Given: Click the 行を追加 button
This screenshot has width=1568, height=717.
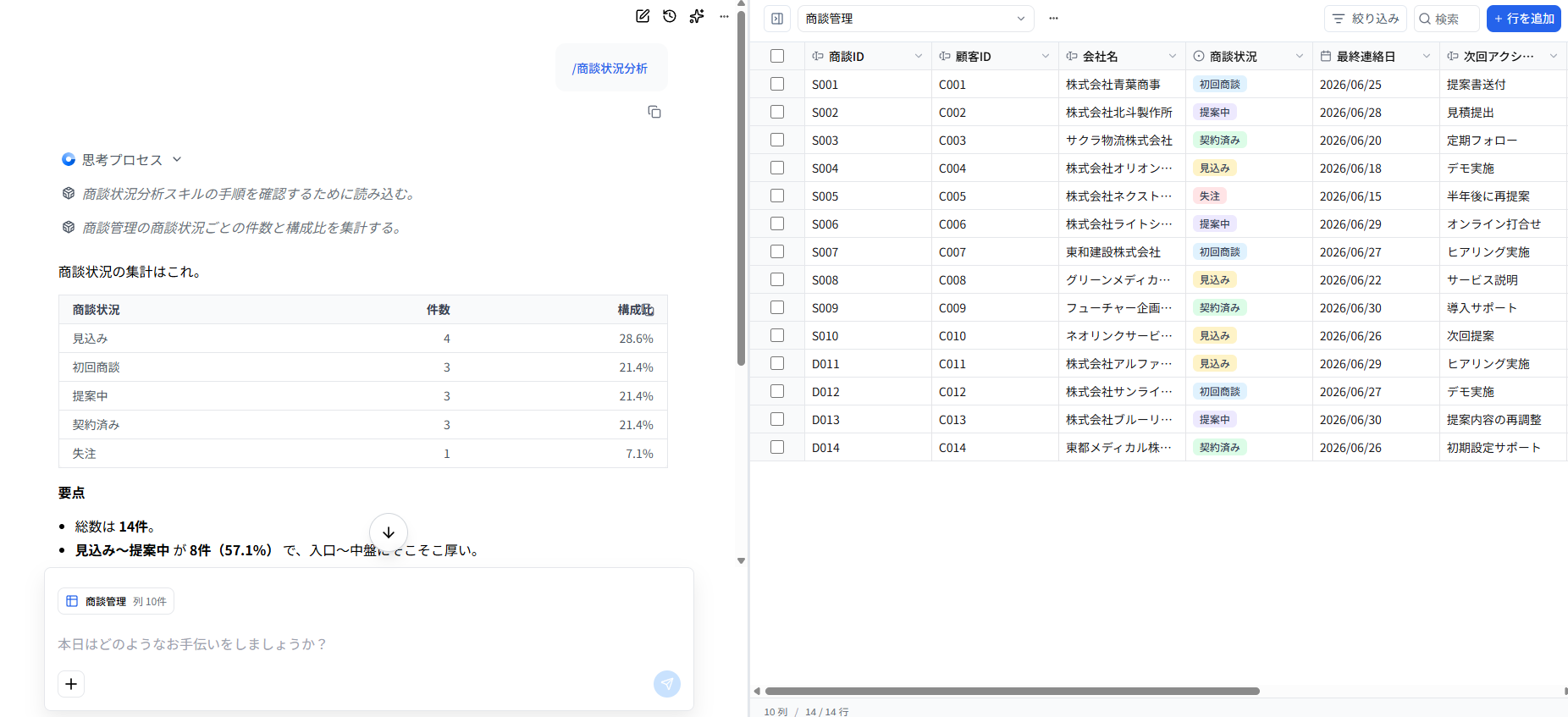Looking at the screenshot, I should point(1524,19).
